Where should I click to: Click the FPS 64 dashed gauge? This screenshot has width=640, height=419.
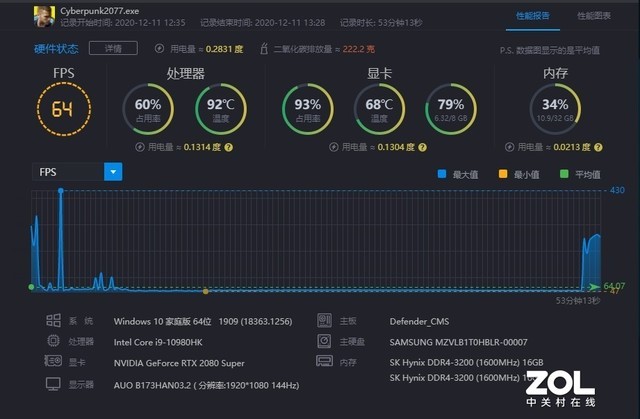(64, 109)
